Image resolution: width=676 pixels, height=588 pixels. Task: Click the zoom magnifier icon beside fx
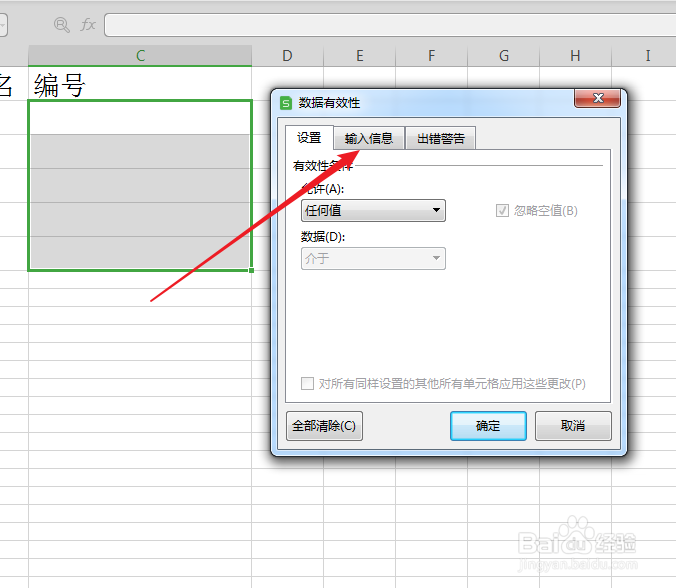[x=62, y=25]
